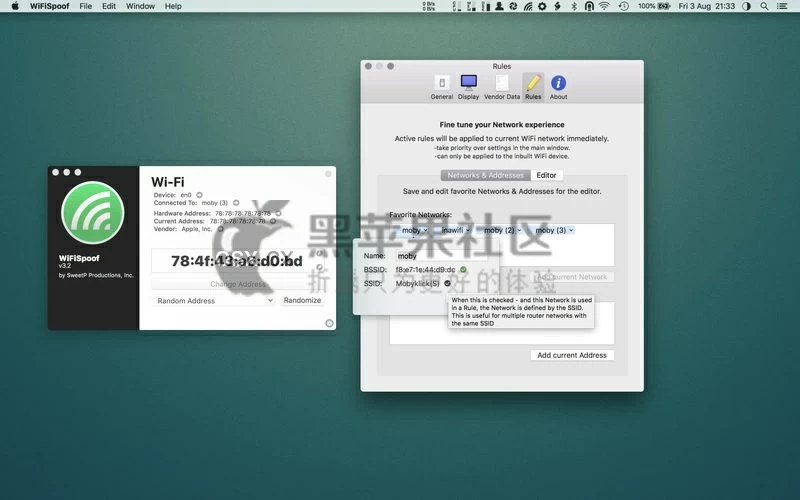Click the arch-shaped icon left of Wi-Fi in menu bar
Viewport: 800px width, 500px height.
589,6
